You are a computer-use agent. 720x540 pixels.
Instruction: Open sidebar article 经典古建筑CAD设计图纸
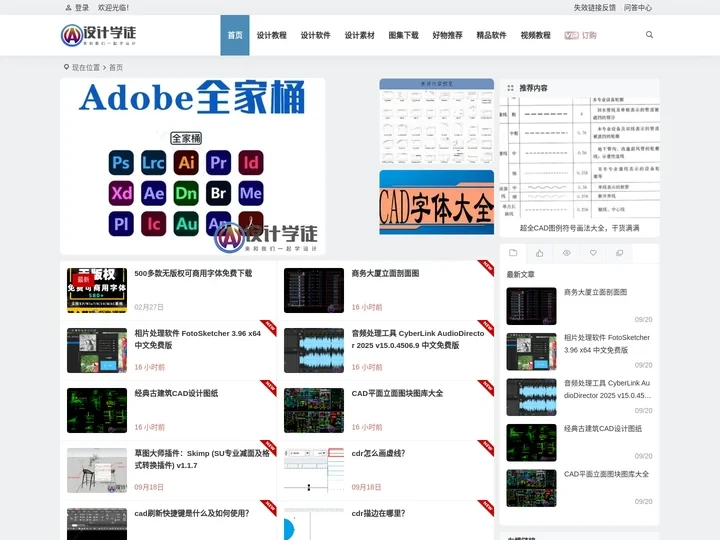(603, 428)
